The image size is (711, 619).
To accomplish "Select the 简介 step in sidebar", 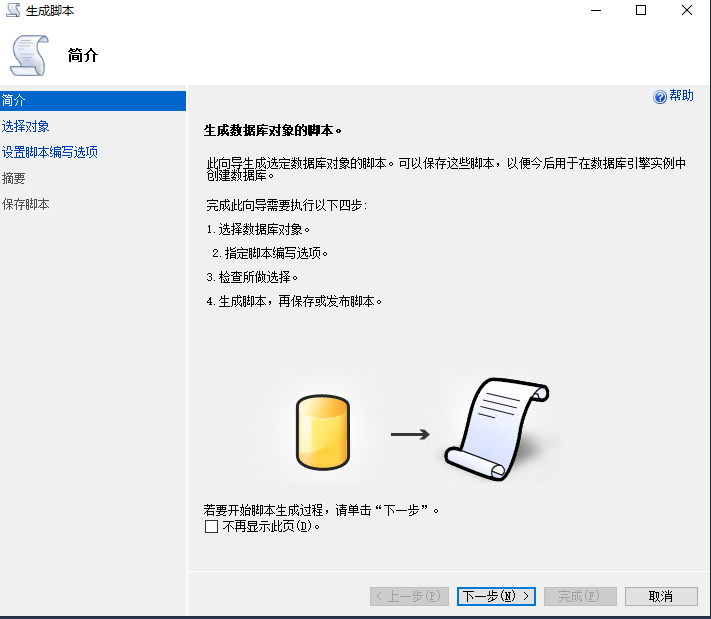I will [x=93, y=101].
